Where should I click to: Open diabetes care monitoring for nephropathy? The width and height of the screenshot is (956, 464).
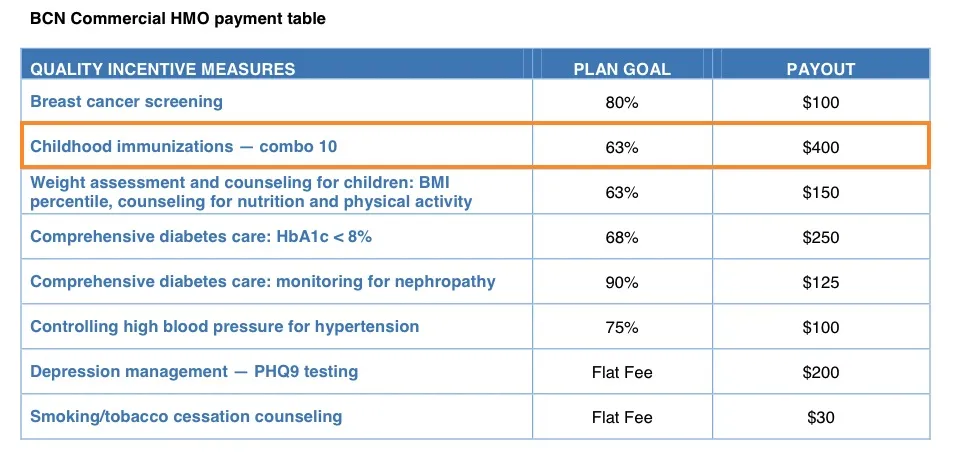262,281
